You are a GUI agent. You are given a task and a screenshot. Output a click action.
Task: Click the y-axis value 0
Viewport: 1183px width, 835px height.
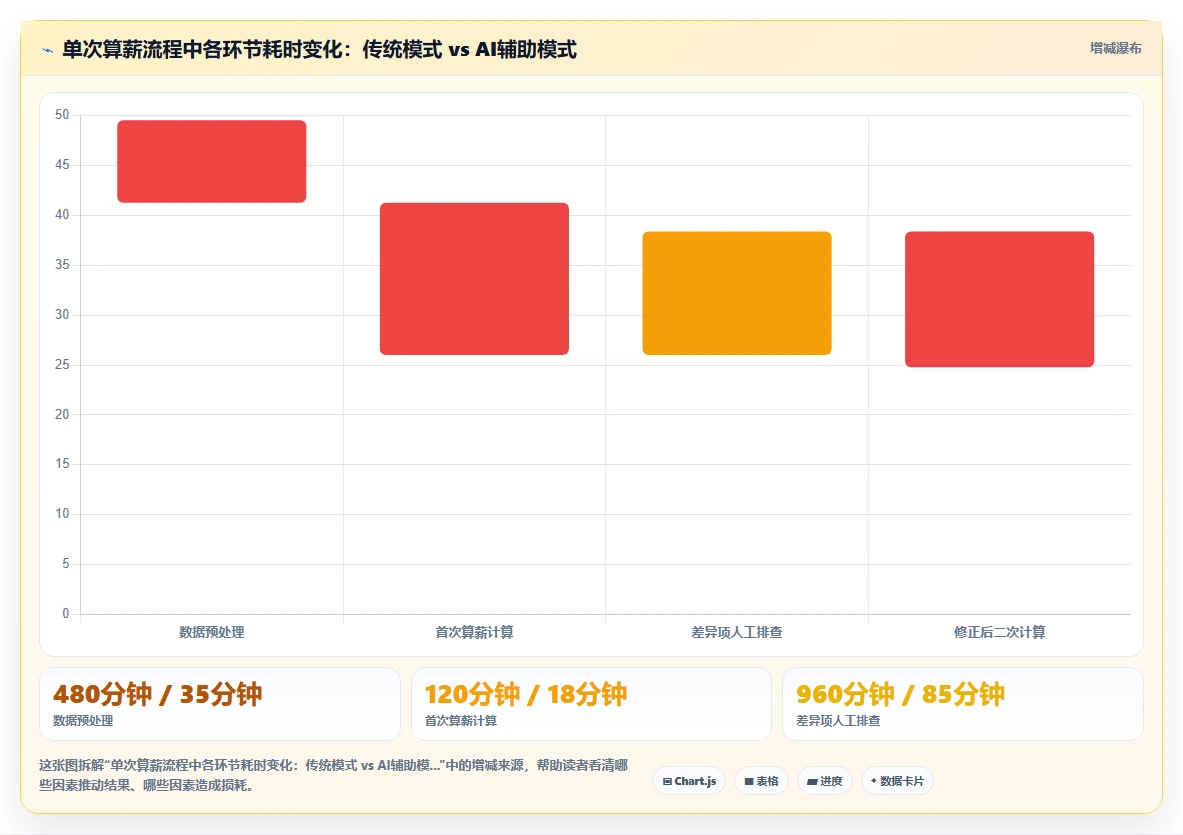point(66,614)
